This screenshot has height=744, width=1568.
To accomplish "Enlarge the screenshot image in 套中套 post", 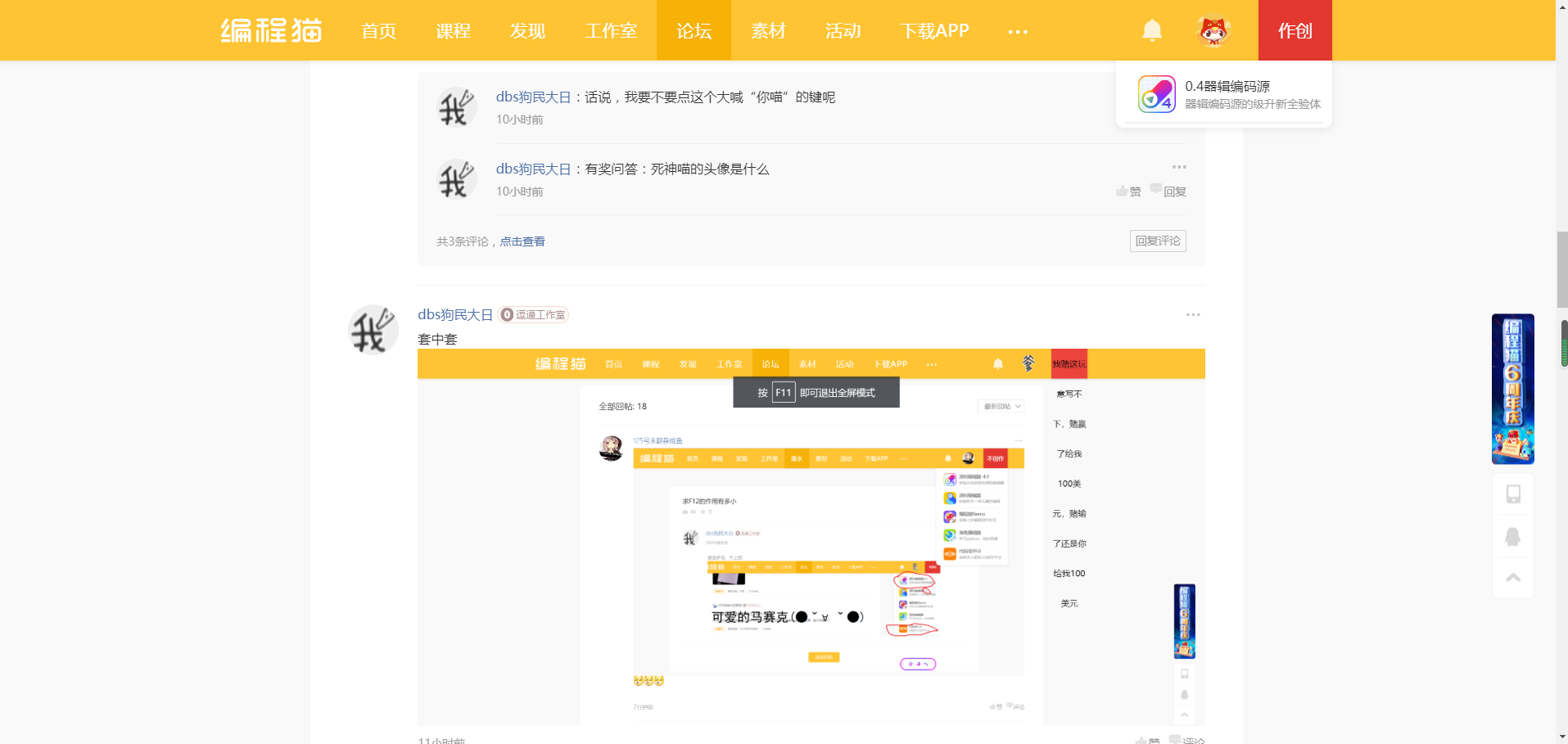I will (811, 537).
